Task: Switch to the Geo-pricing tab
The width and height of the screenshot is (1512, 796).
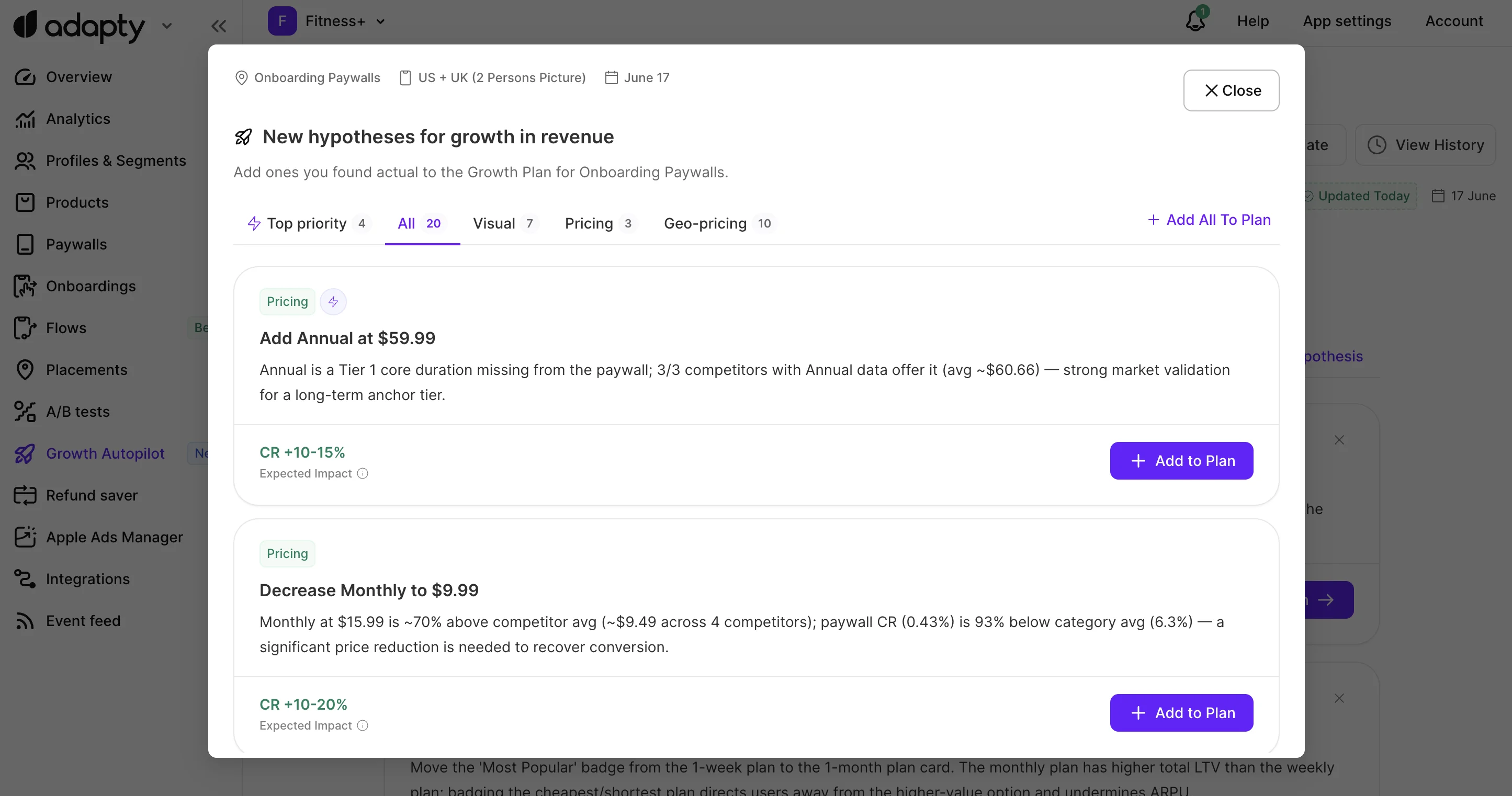Action: tap(719, 223)
